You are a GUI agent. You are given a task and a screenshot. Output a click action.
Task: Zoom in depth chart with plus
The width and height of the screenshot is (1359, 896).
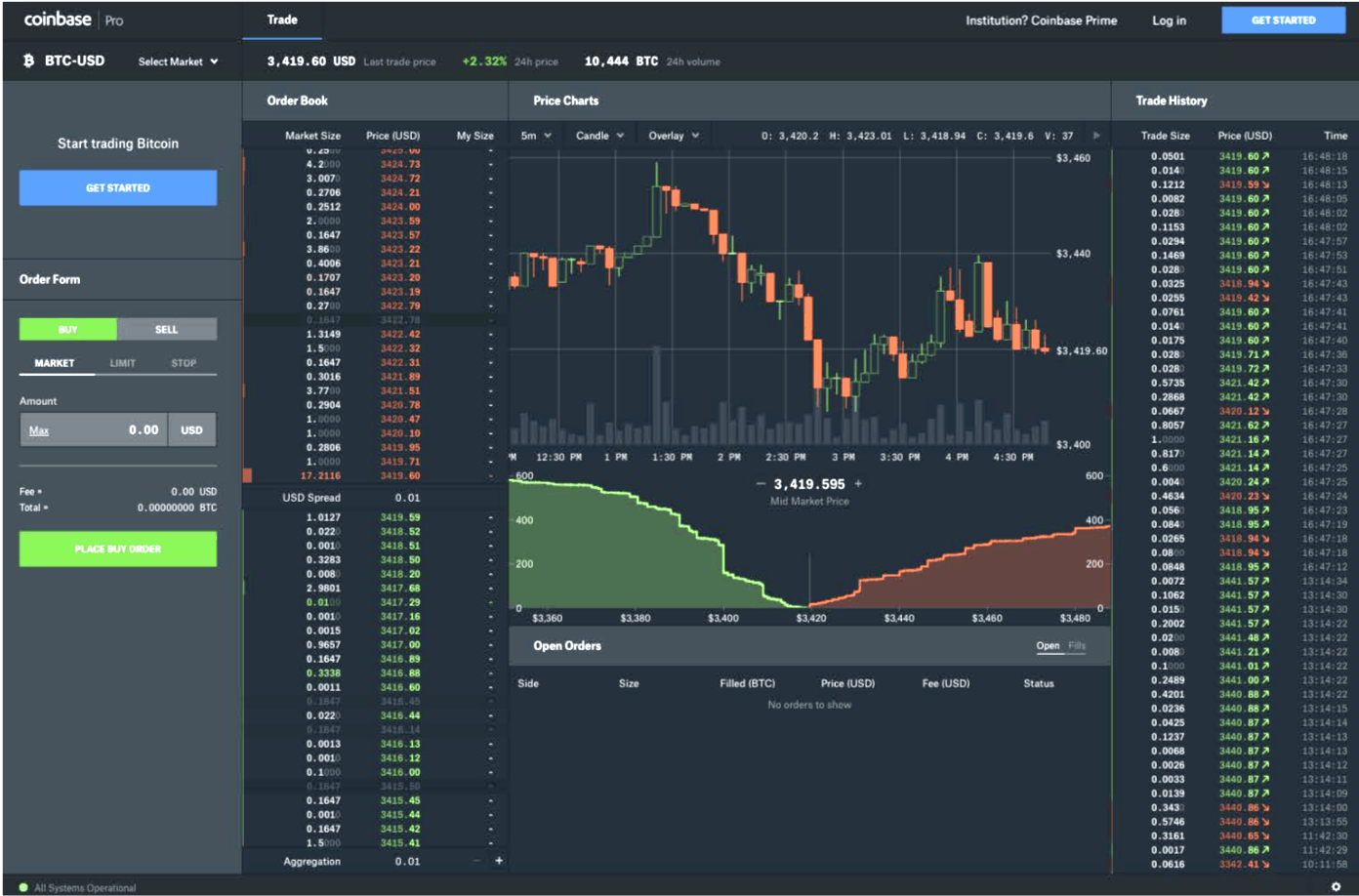click(858, 484)
